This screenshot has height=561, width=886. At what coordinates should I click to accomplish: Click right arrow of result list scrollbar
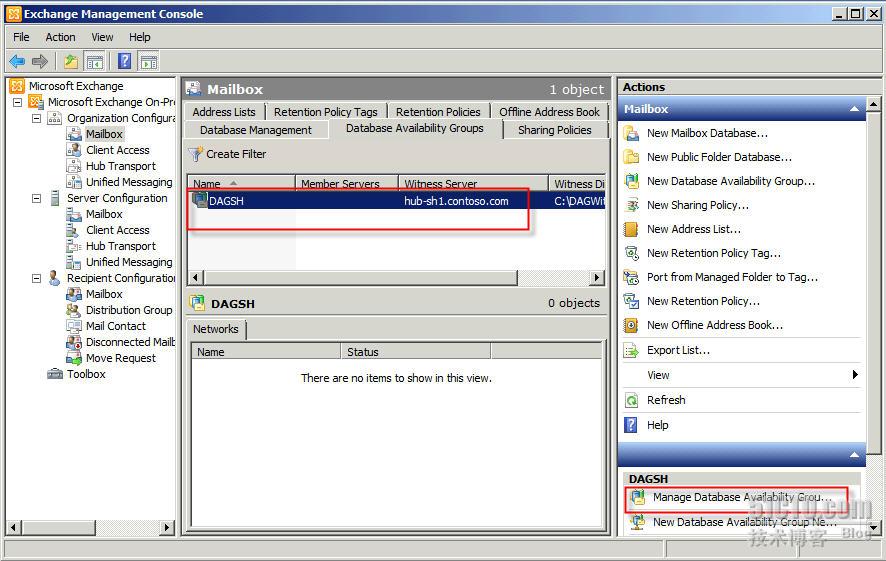pyautogui.click(x=597, y=277)
